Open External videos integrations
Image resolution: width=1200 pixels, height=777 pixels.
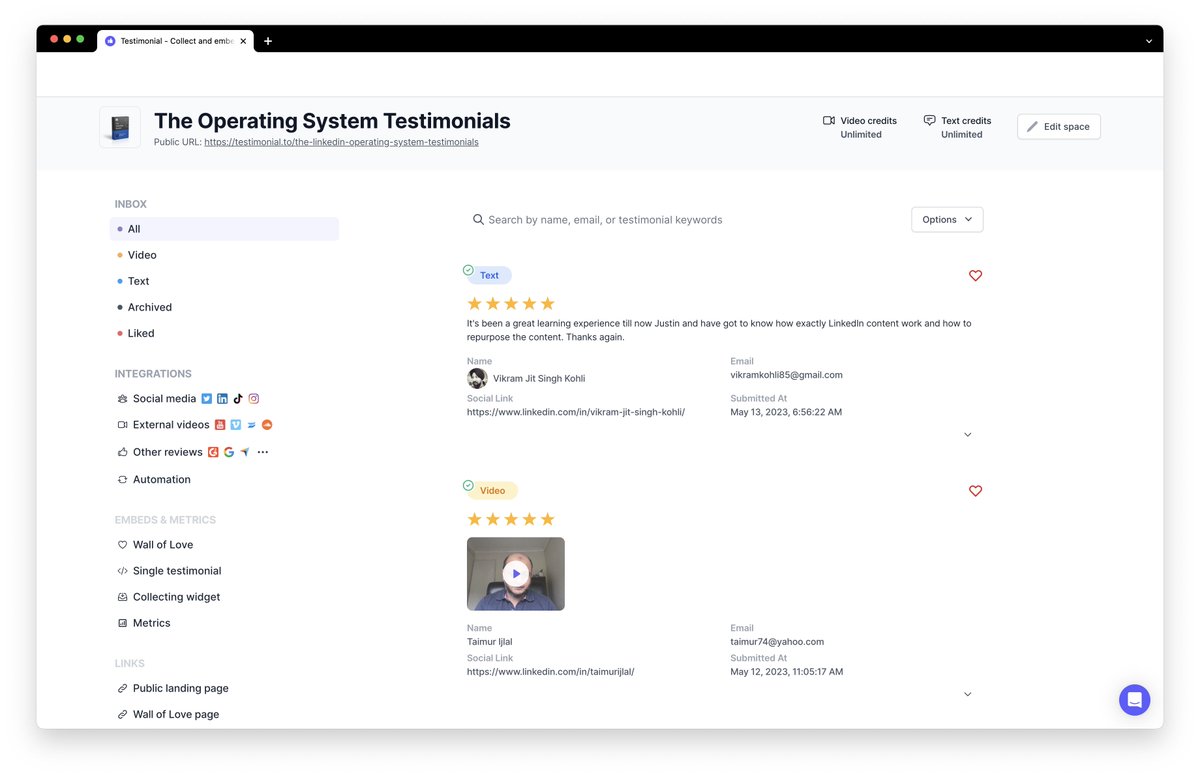(x=171, y=425)
